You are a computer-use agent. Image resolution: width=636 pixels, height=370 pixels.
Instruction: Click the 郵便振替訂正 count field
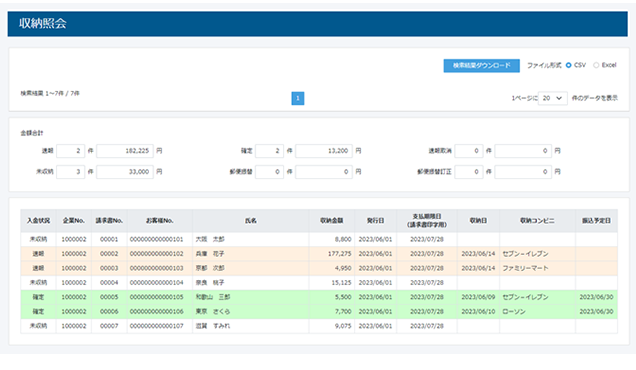468,172
